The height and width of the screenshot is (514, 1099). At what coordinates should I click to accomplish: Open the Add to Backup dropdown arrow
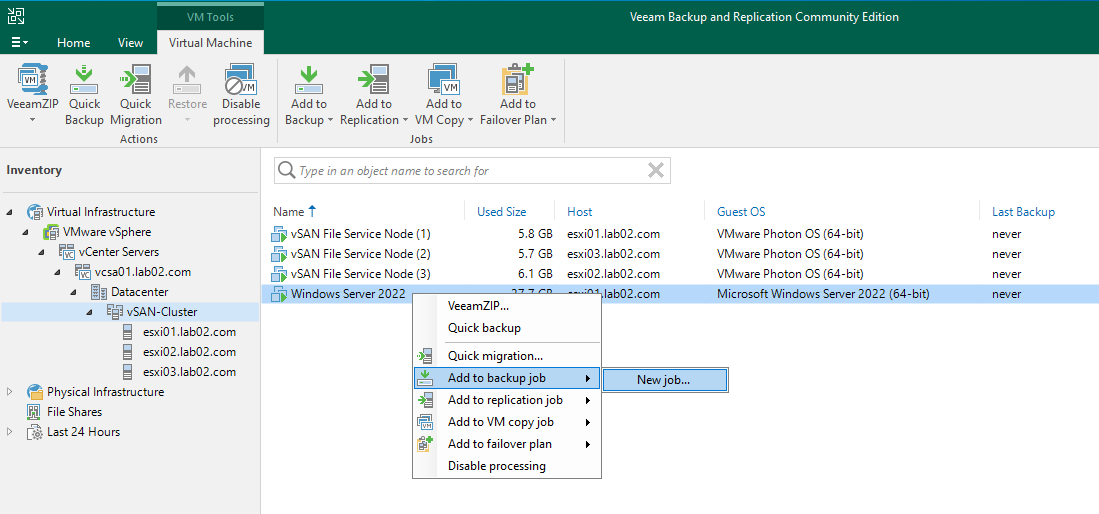(x=330, y=120)
